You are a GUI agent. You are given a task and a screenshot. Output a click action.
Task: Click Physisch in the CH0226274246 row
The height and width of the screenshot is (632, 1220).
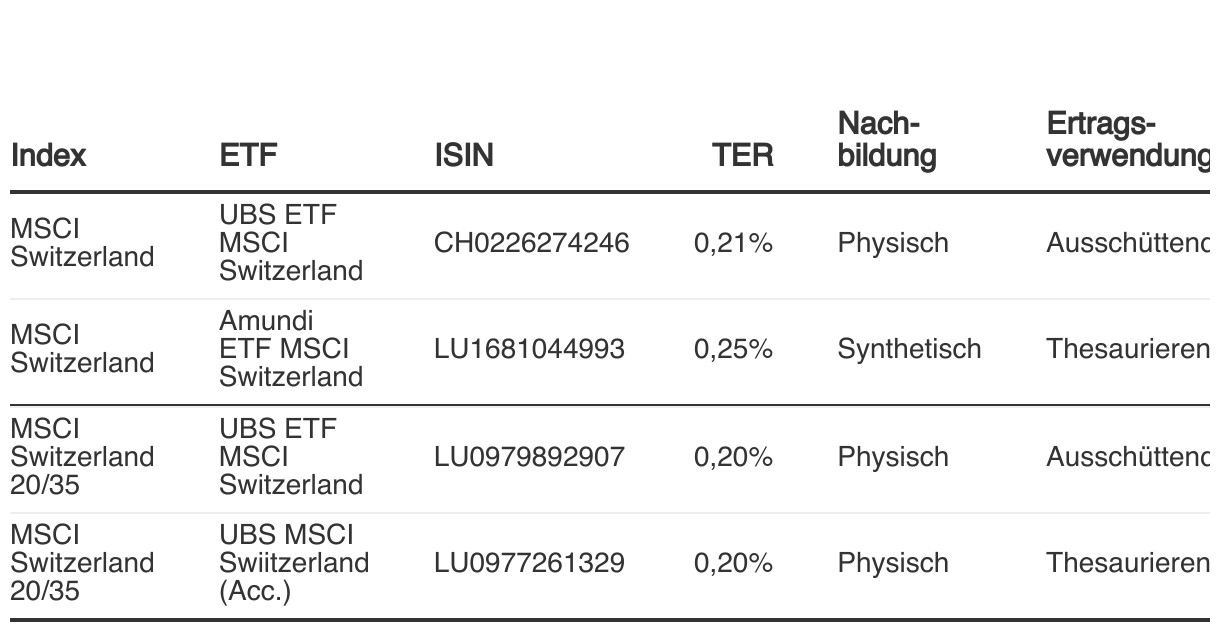(x=893, y=244)
